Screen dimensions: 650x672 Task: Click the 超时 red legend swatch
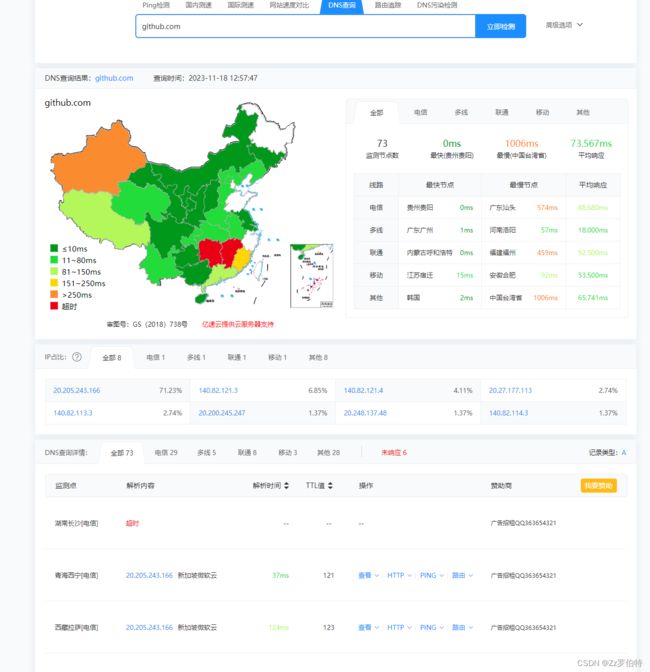pos(54,306)
